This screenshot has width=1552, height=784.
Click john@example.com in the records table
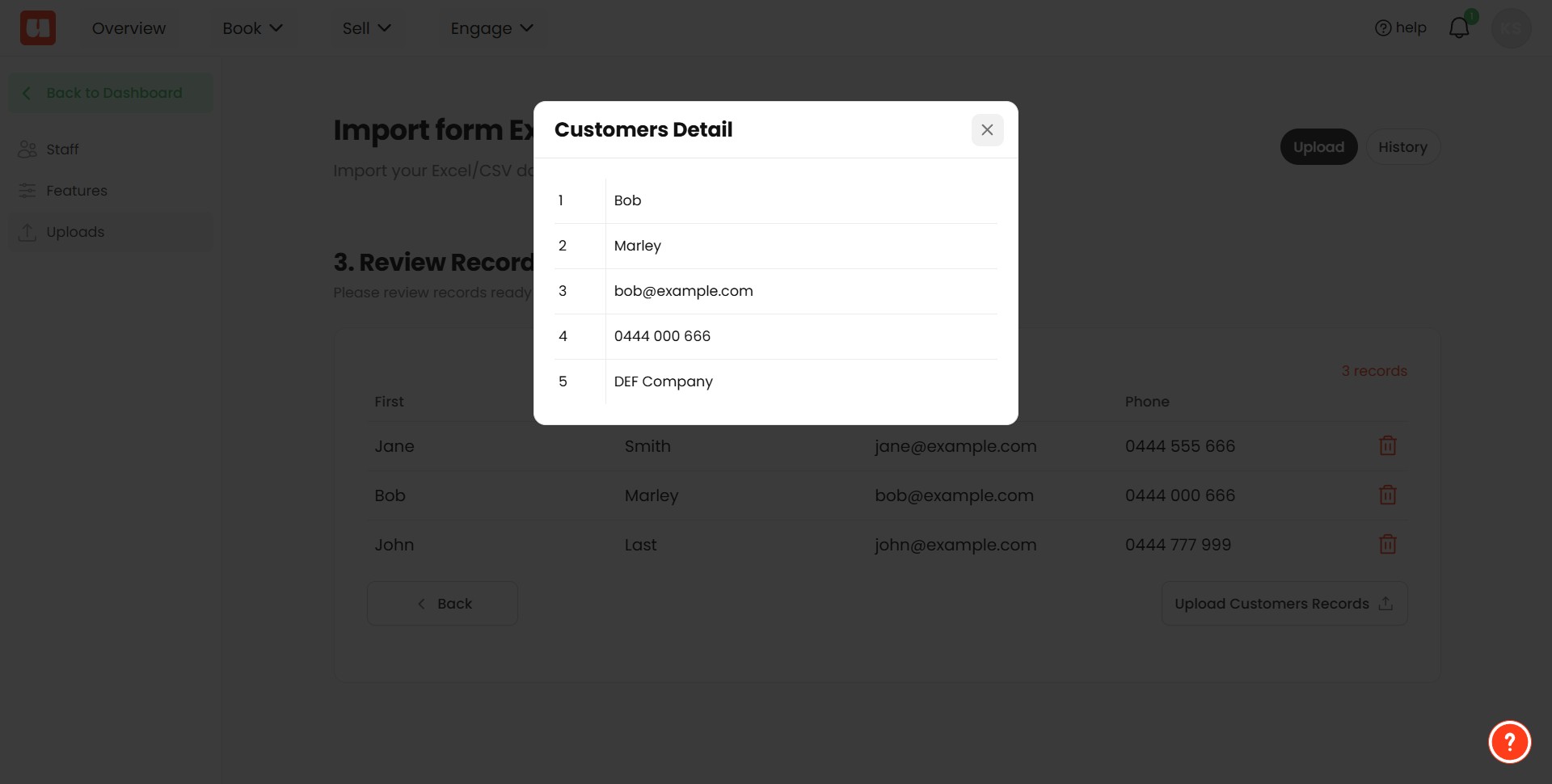pos(955,545)
